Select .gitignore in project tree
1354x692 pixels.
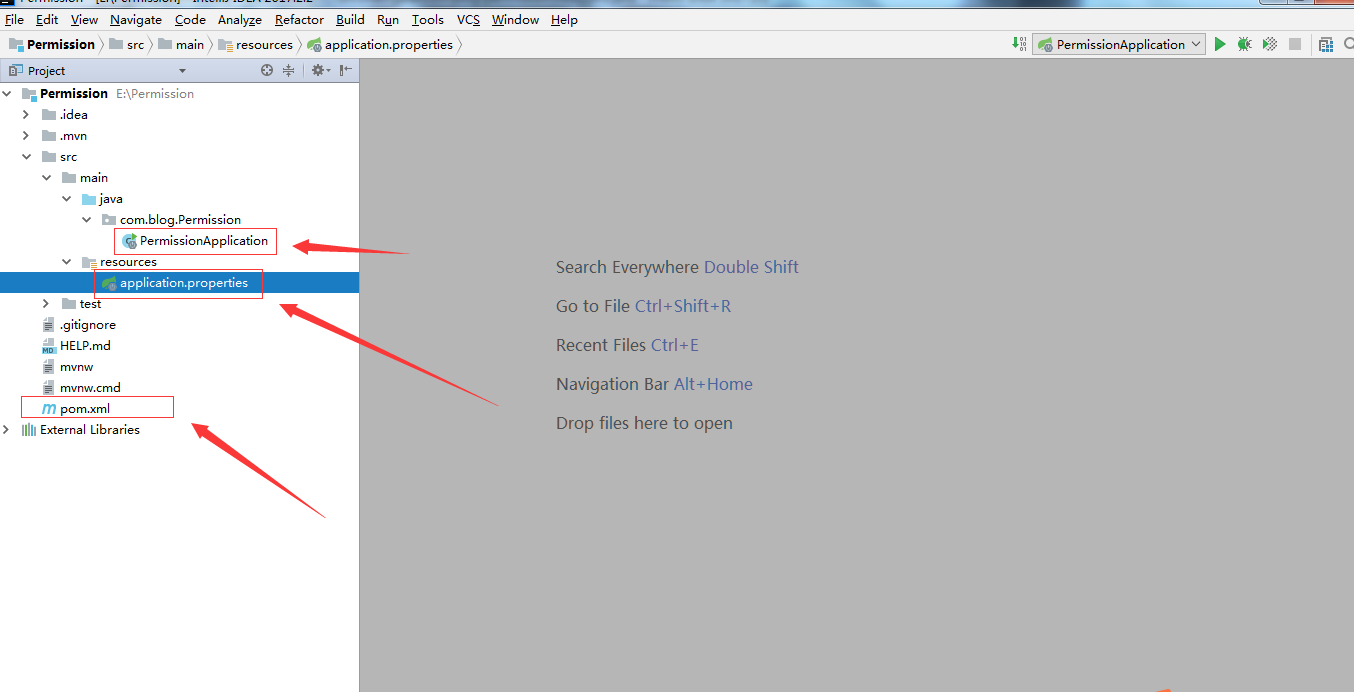coord(88,325)
